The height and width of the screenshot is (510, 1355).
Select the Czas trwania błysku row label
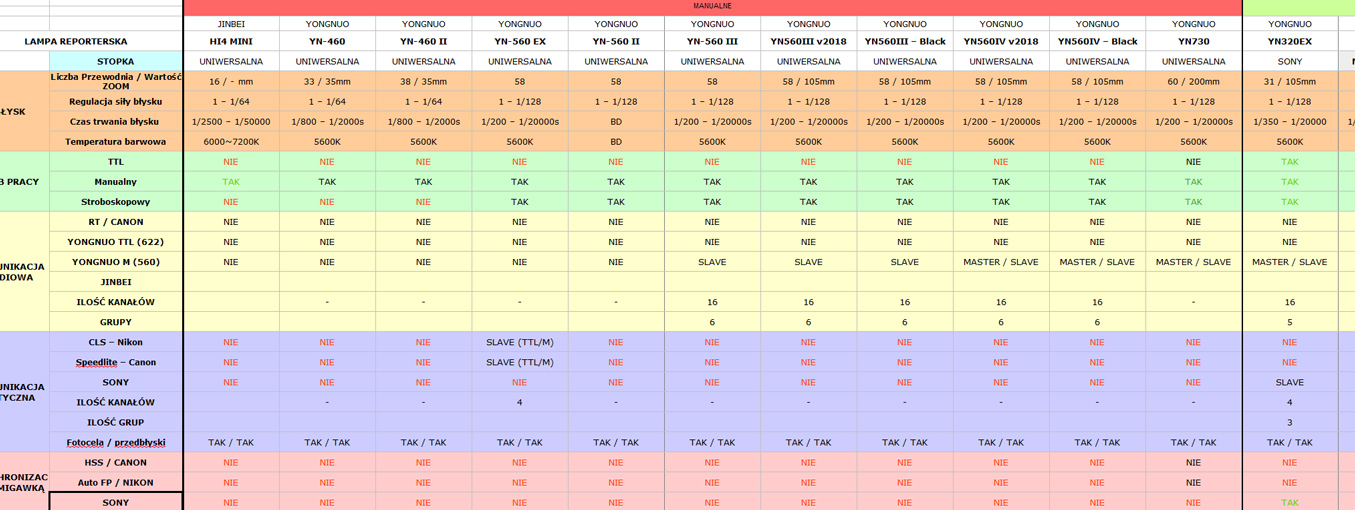click(x=116, y=122)
